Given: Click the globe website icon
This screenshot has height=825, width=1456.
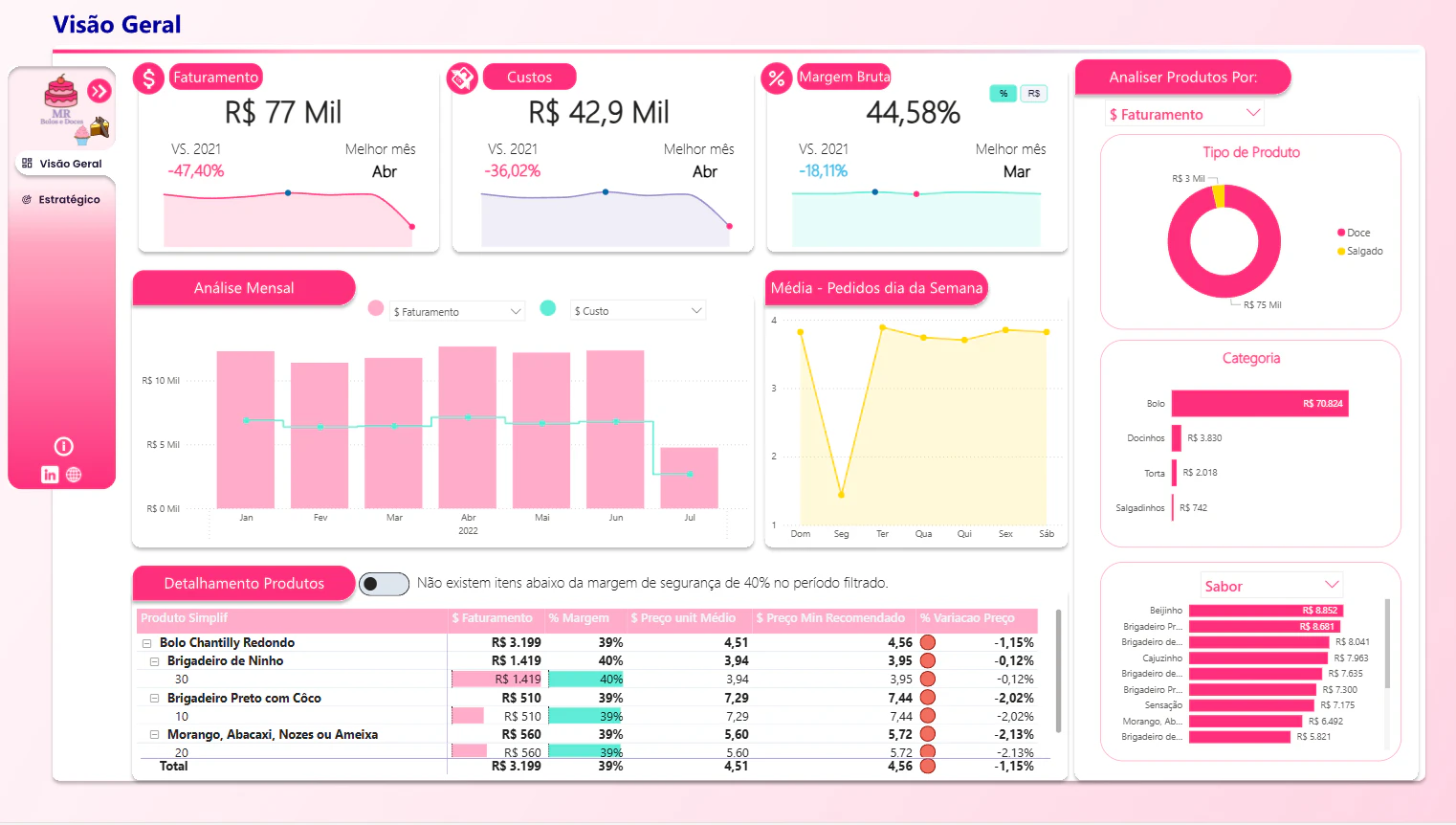Looking at the screenshot, I should click(x=74, y=475).
